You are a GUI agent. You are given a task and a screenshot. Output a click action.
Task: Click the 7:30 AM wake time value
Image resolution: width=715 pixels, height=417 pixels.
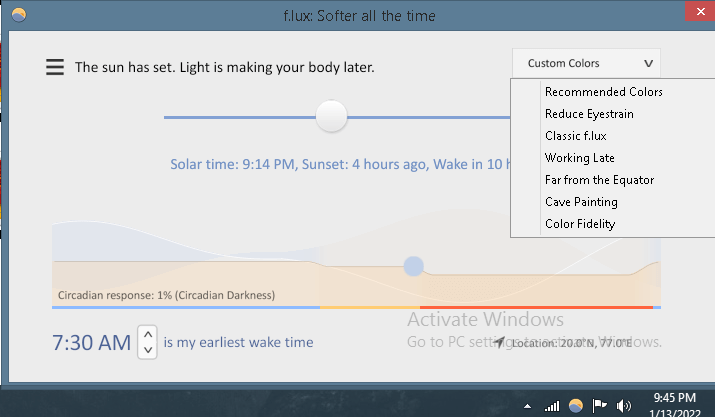[92, 343]
